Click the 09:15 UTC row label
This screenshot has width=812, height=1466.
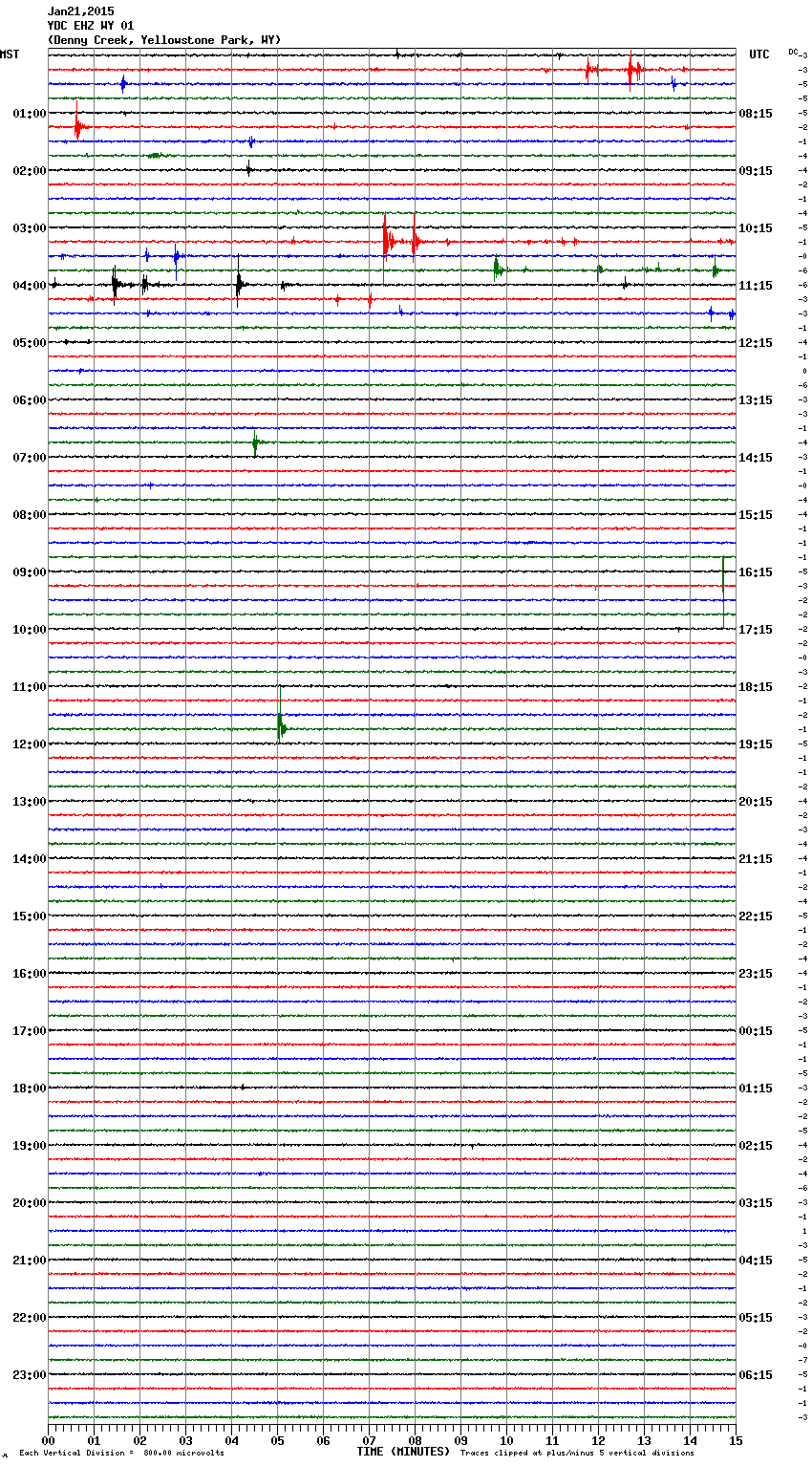click(756, 171)
